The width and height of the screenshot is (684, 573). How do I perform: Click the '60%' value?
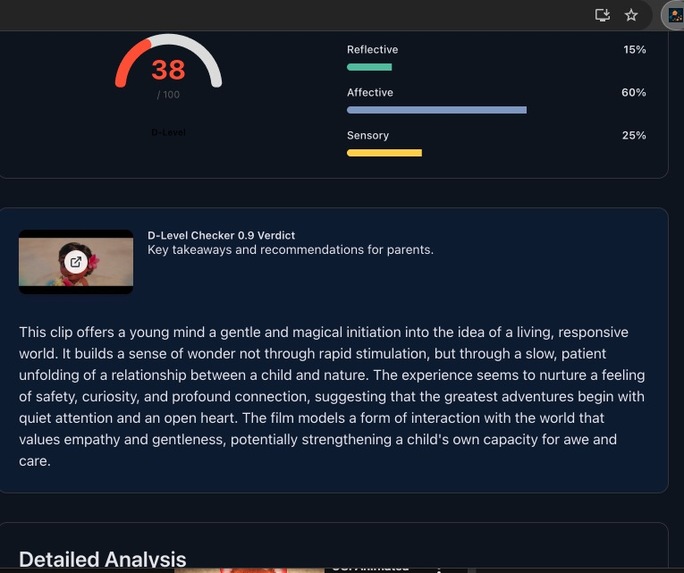coord(634,92)
